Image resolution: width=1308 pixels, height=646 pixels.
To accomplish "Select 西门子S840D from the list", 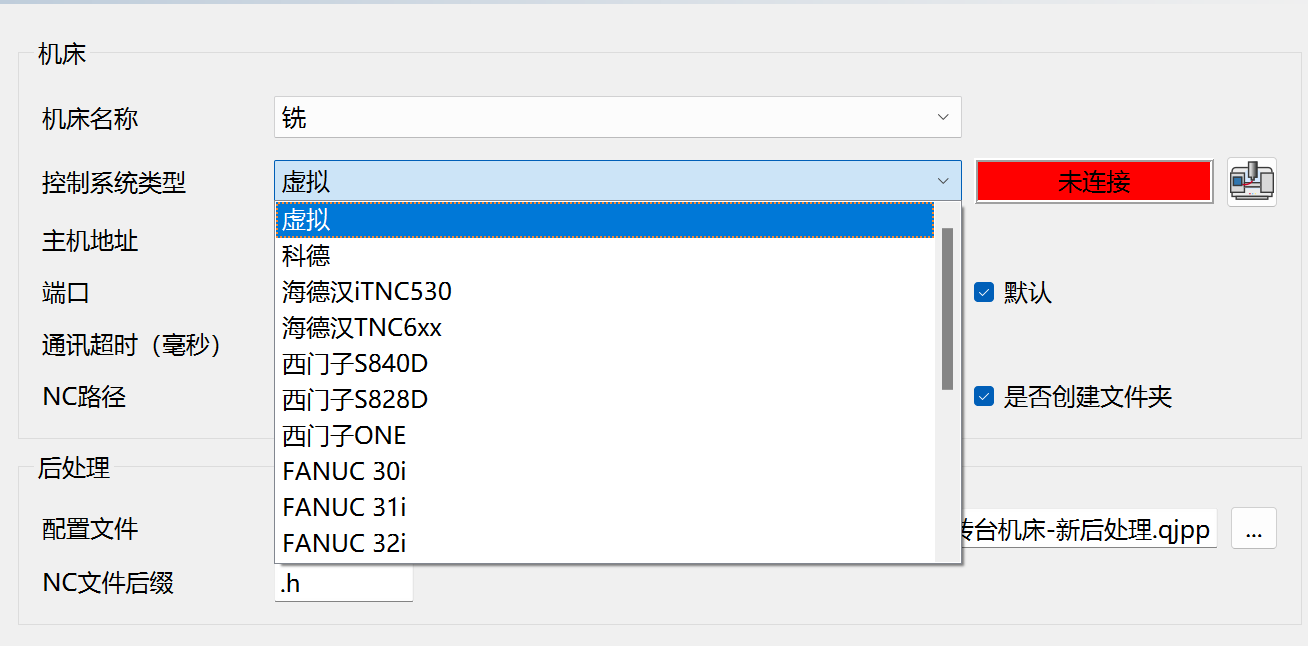I will 605,364.
